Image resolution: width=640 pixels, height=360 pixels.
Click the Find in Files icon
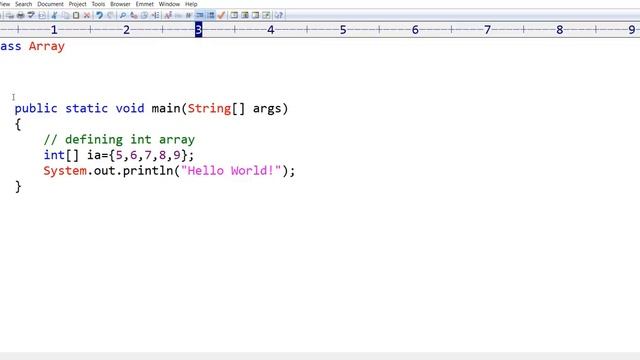click(145, 16)
